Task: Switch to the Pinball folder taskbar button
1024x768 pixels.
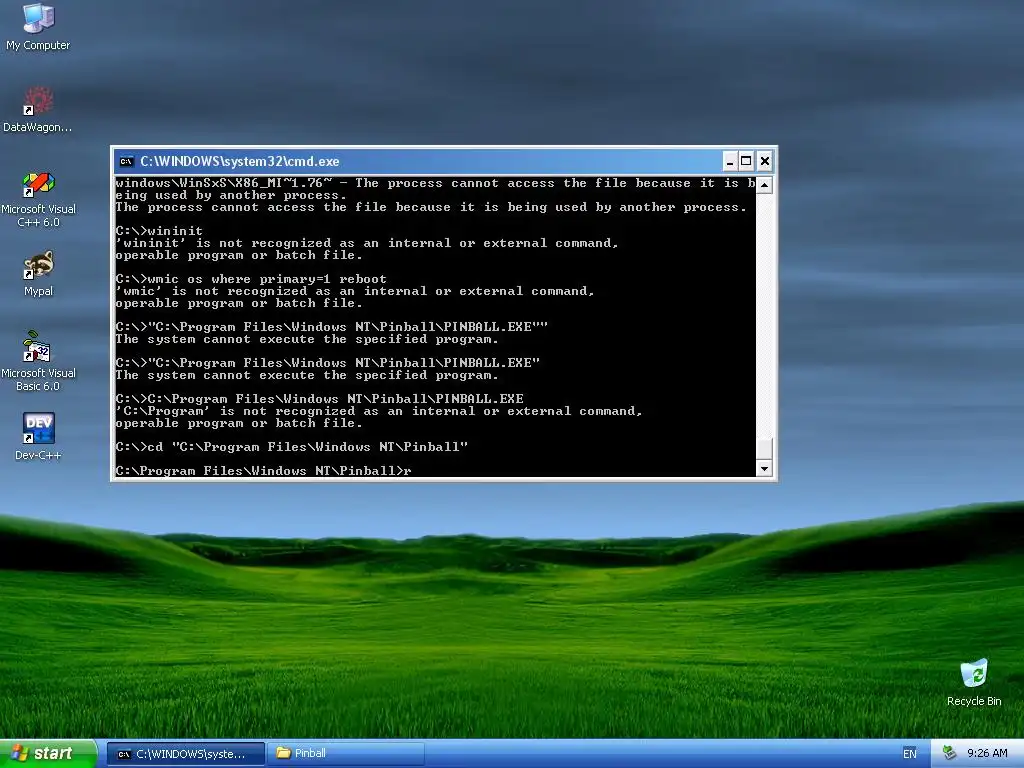Action: click(x=345, y=754)
